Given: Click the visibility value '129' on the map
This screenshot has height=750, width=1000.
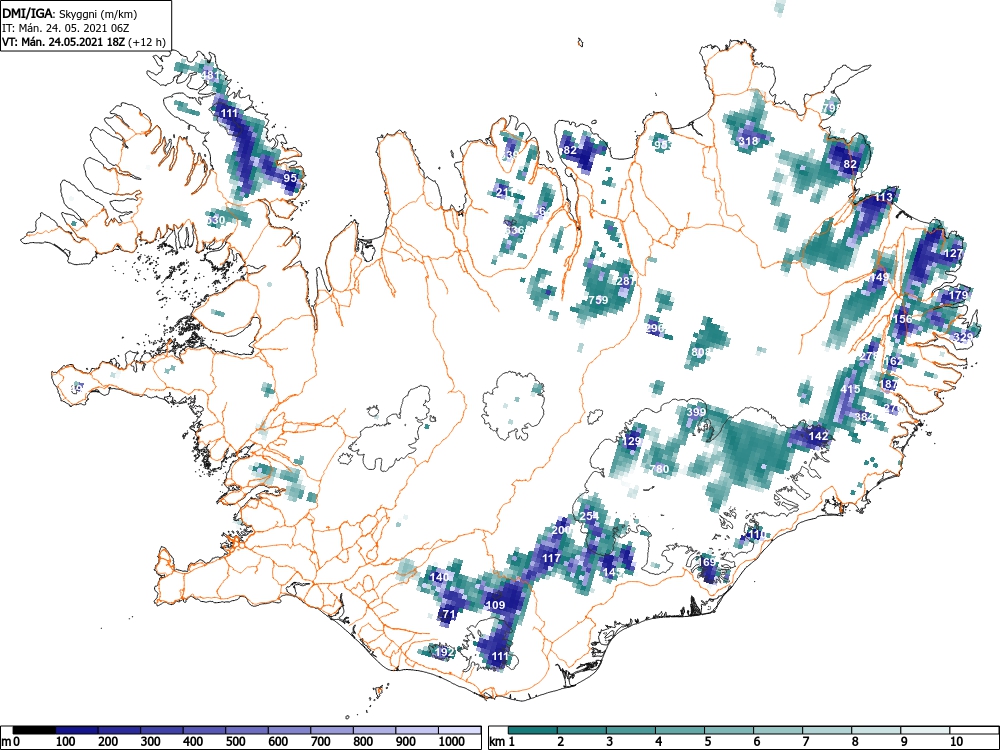Looking at the screenshot, I should [630, 441].
